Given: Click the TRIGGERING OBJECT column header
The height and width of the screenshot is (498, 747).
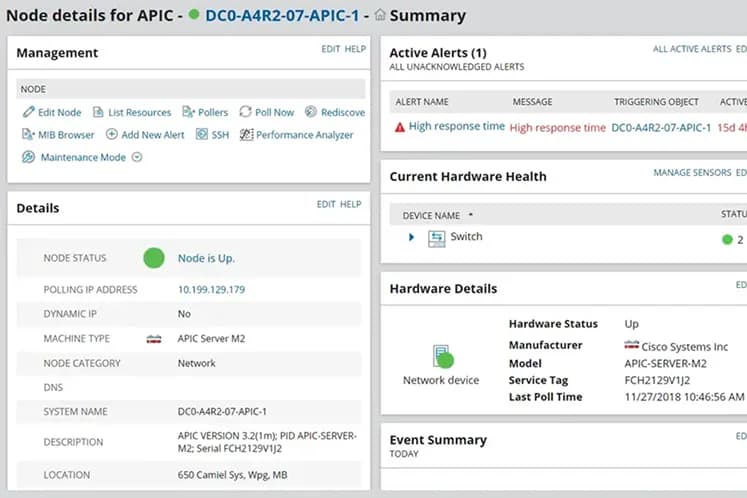Looking at the screenshot, I should (x=656, y=102).
